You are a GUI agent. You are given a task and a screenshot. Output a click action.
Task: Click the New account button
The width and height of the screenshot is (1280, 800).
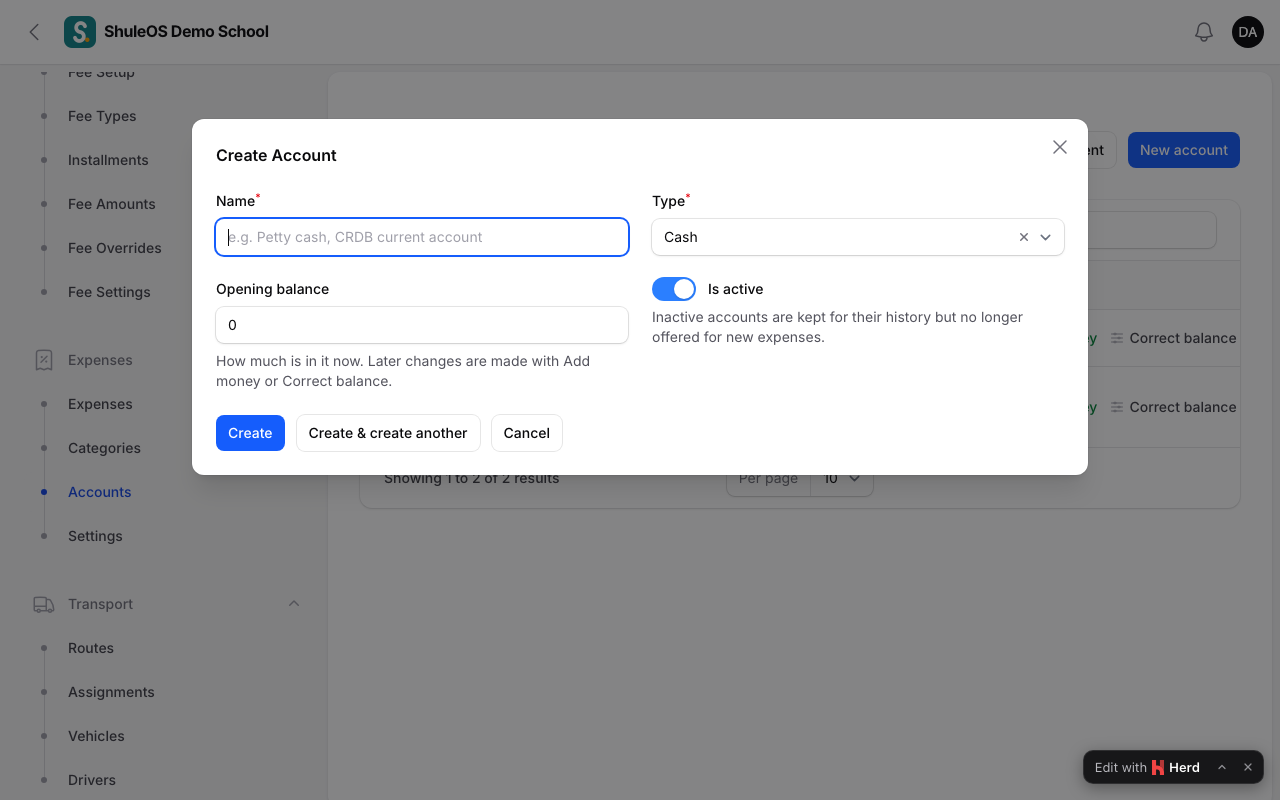click(x=1184, y=150)
